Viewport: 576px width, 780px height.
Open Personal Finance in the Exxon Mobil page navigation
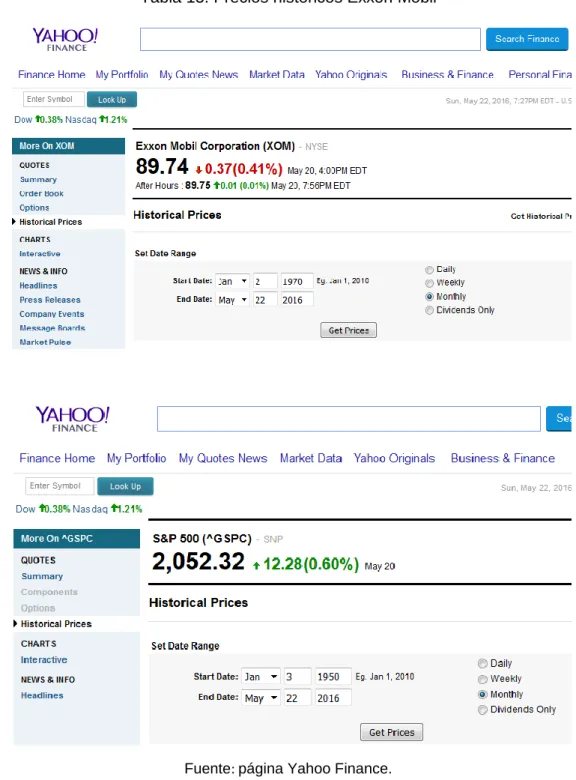[540, 75]
